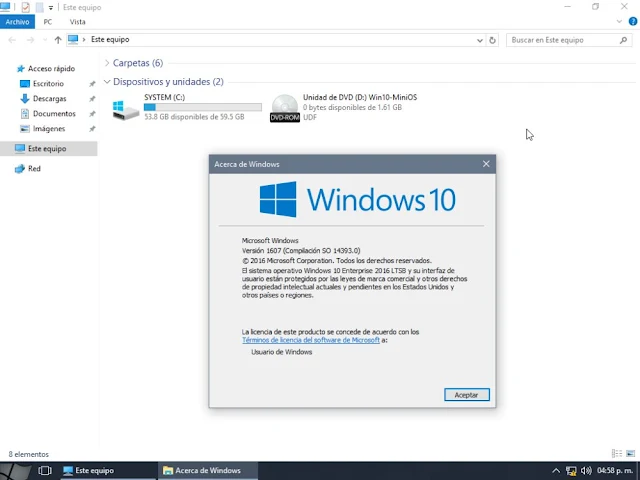This screenshot has width=640, height=480.
Task: Switch to details view layout icon
Action: point(617,453)
